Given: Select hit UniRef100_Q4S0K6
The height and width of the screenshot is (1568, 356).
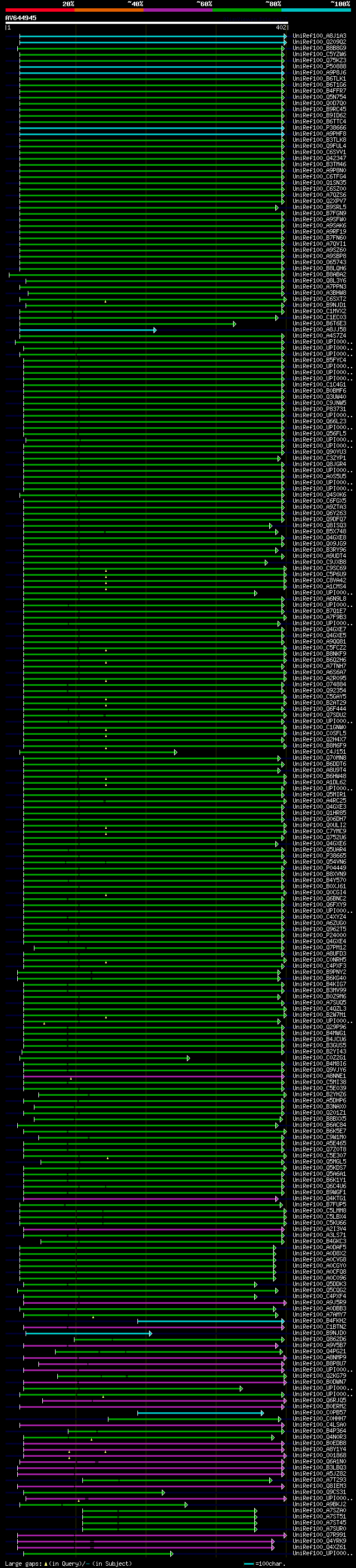Looking at the screenshot, I should [319, 495].
